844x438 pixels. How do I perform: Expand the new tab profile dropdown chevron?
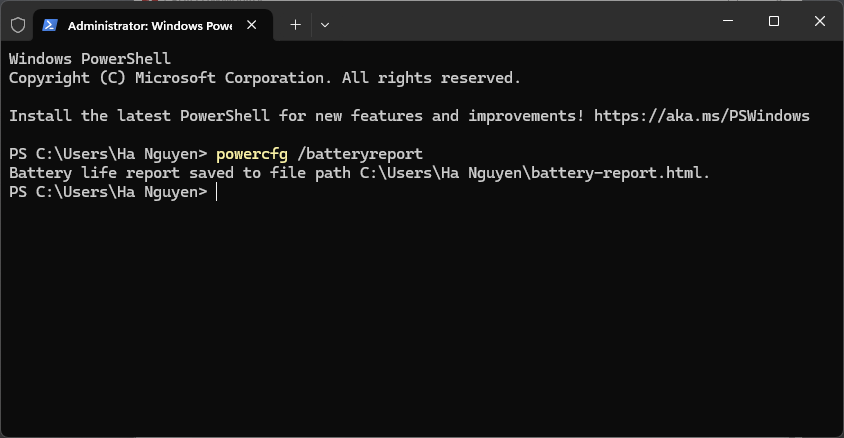325,24
